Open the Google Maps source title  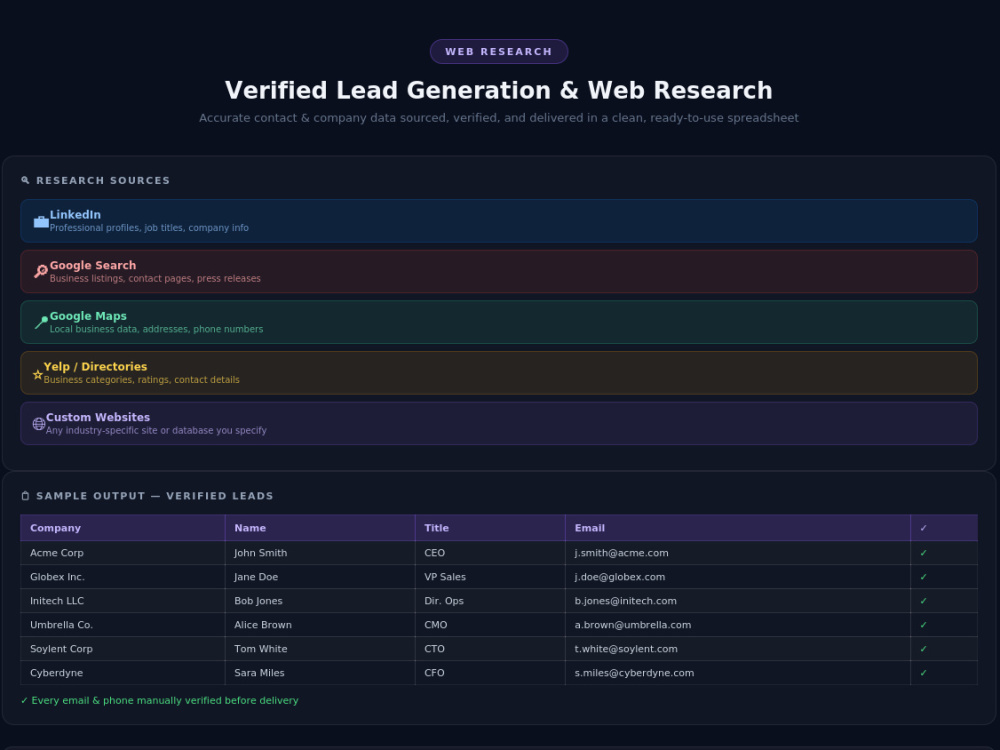click(x=88, y=316)
